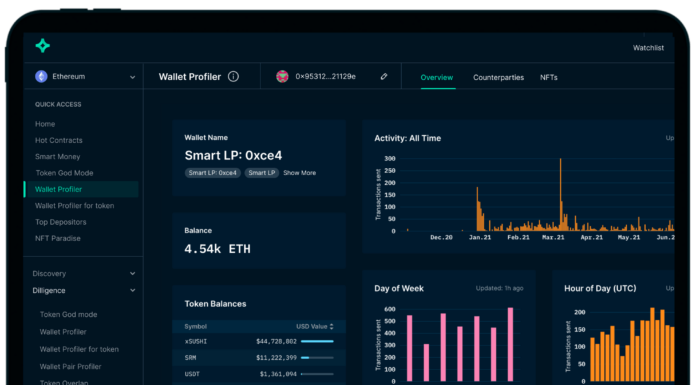Screen dimensions: 696x385
Task: Open Top Depositors page
Action: [61, 222]
